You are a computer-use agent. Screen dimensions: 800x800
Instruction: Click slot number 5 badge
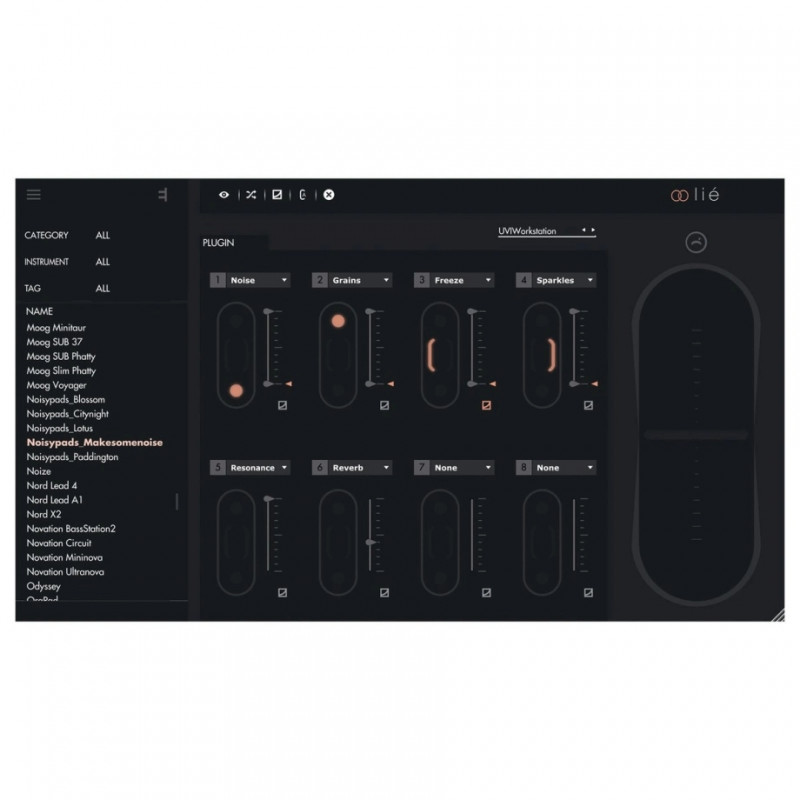click(x=217, y=467)
